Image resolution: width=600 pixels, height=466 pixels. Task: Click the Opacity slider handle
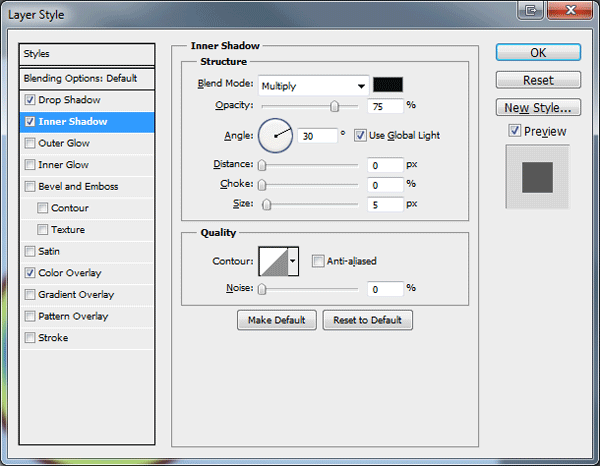click(334, 106)
